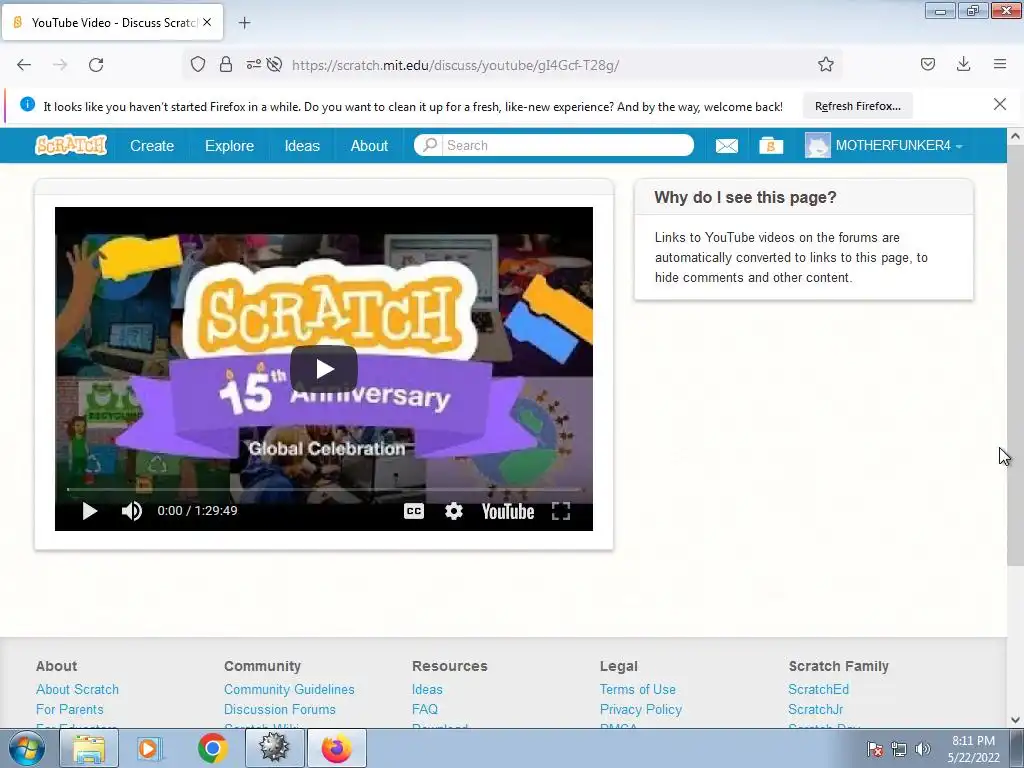Click the system tray volume icon

click(x=922, y=749)
